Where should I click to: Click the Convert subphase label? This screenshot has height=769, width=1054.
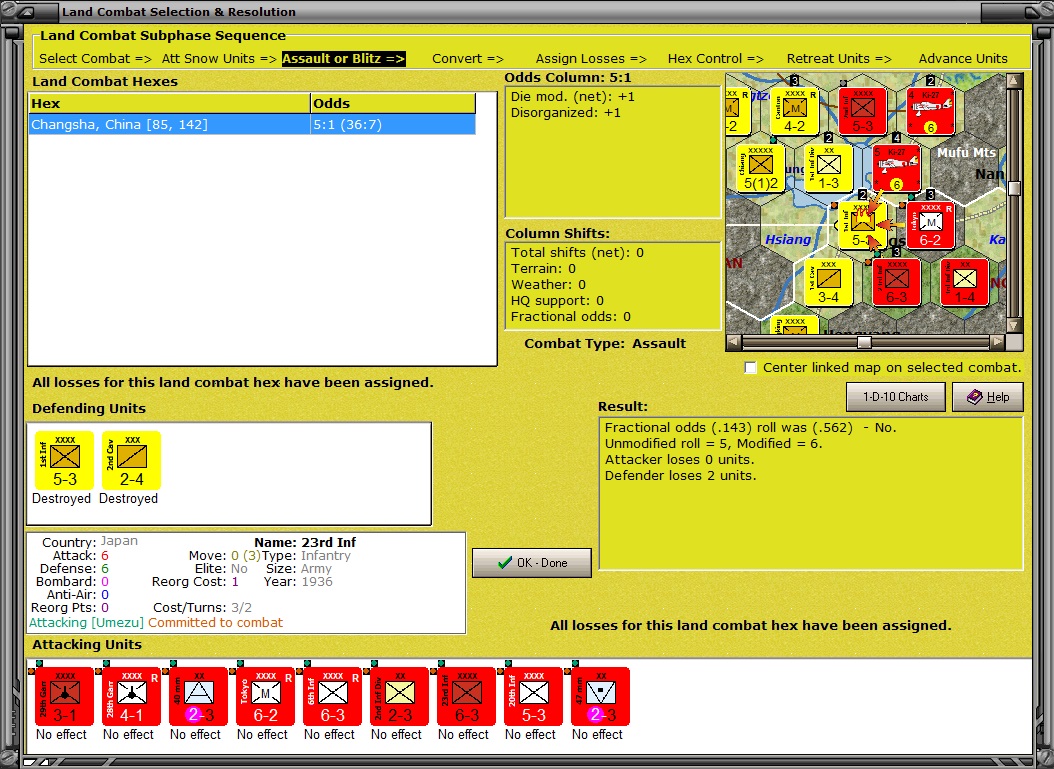tap(468, 58)
